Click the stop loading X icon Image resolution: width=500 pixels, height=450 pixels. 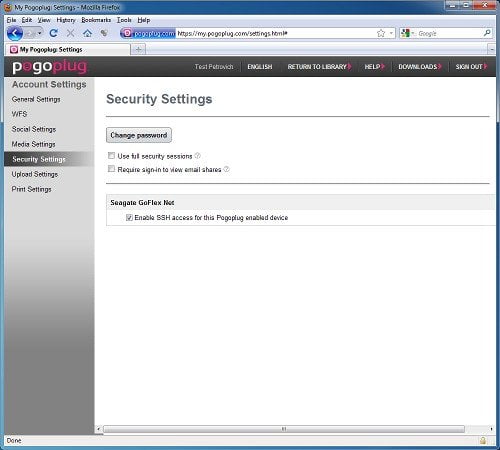coord(70,33)
